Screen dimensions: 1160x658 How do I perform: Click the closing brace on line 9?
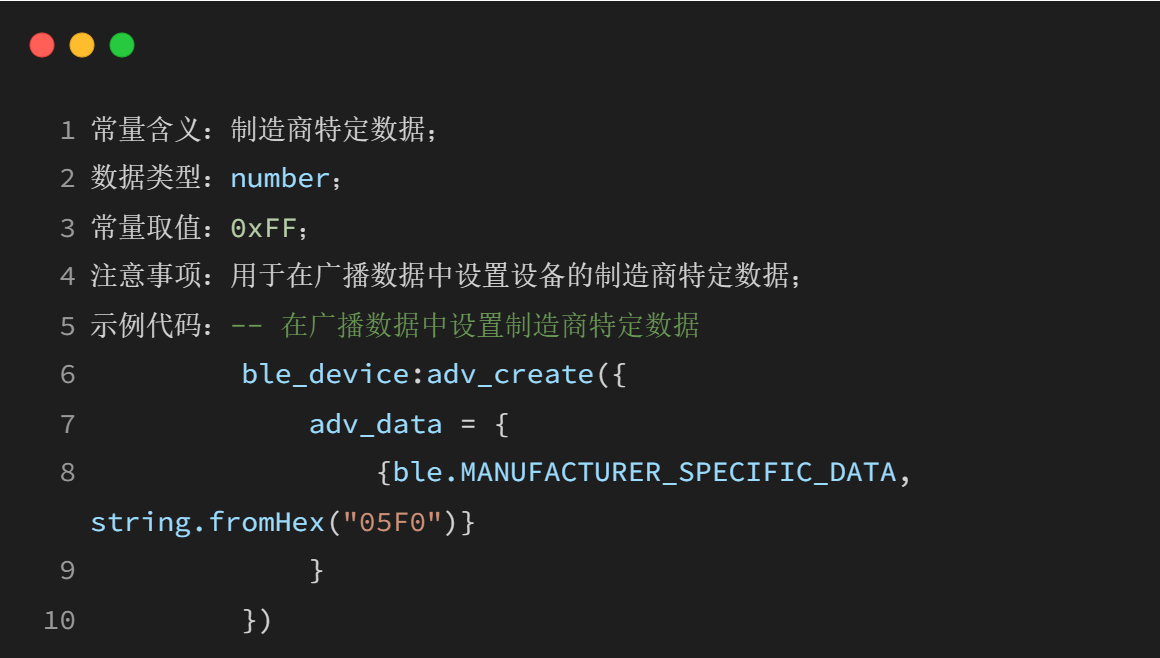click(x=317, y=571)
